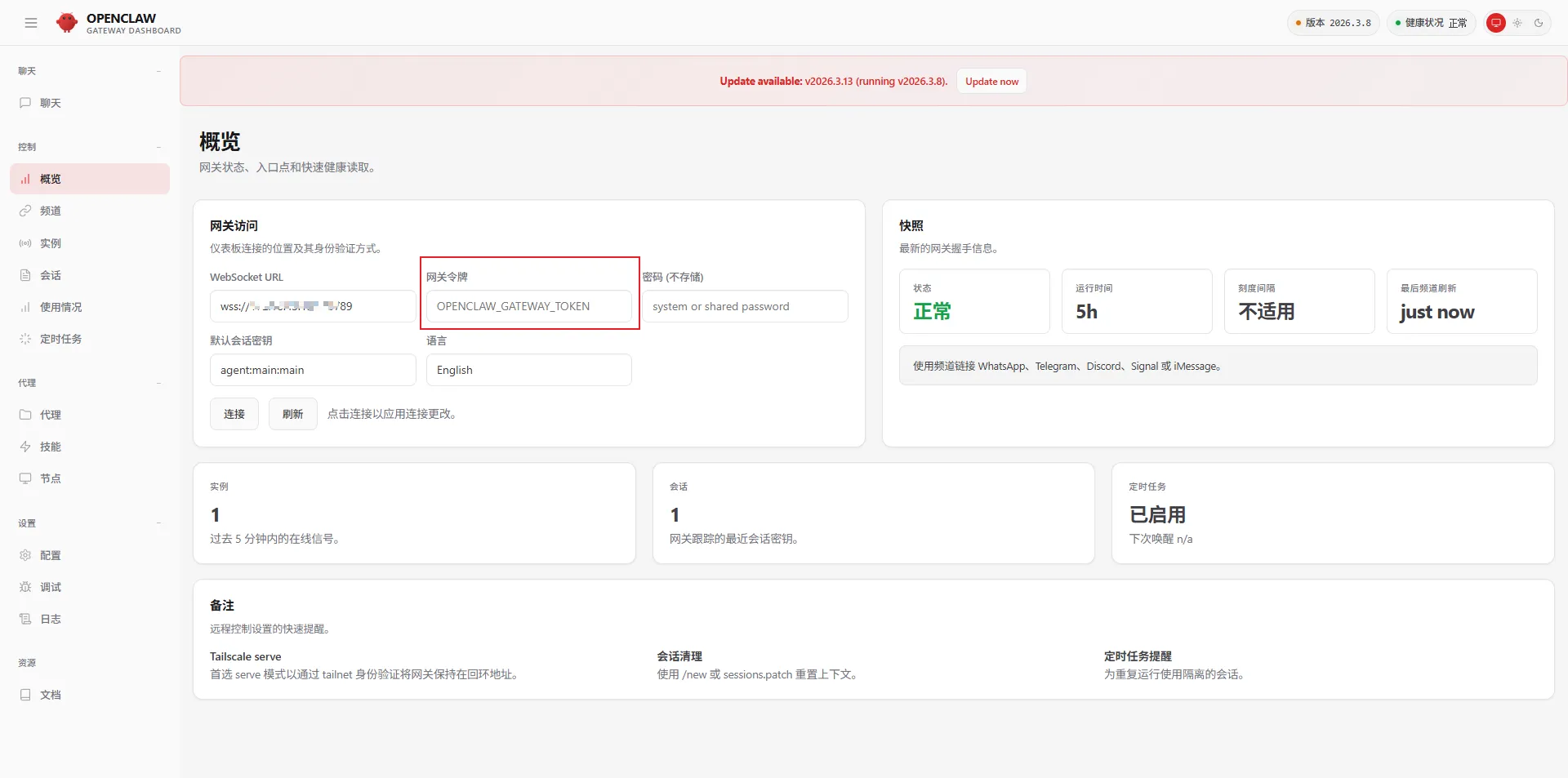
Task: Open the 调试 debug bug icon
Action: click(25, 587)
